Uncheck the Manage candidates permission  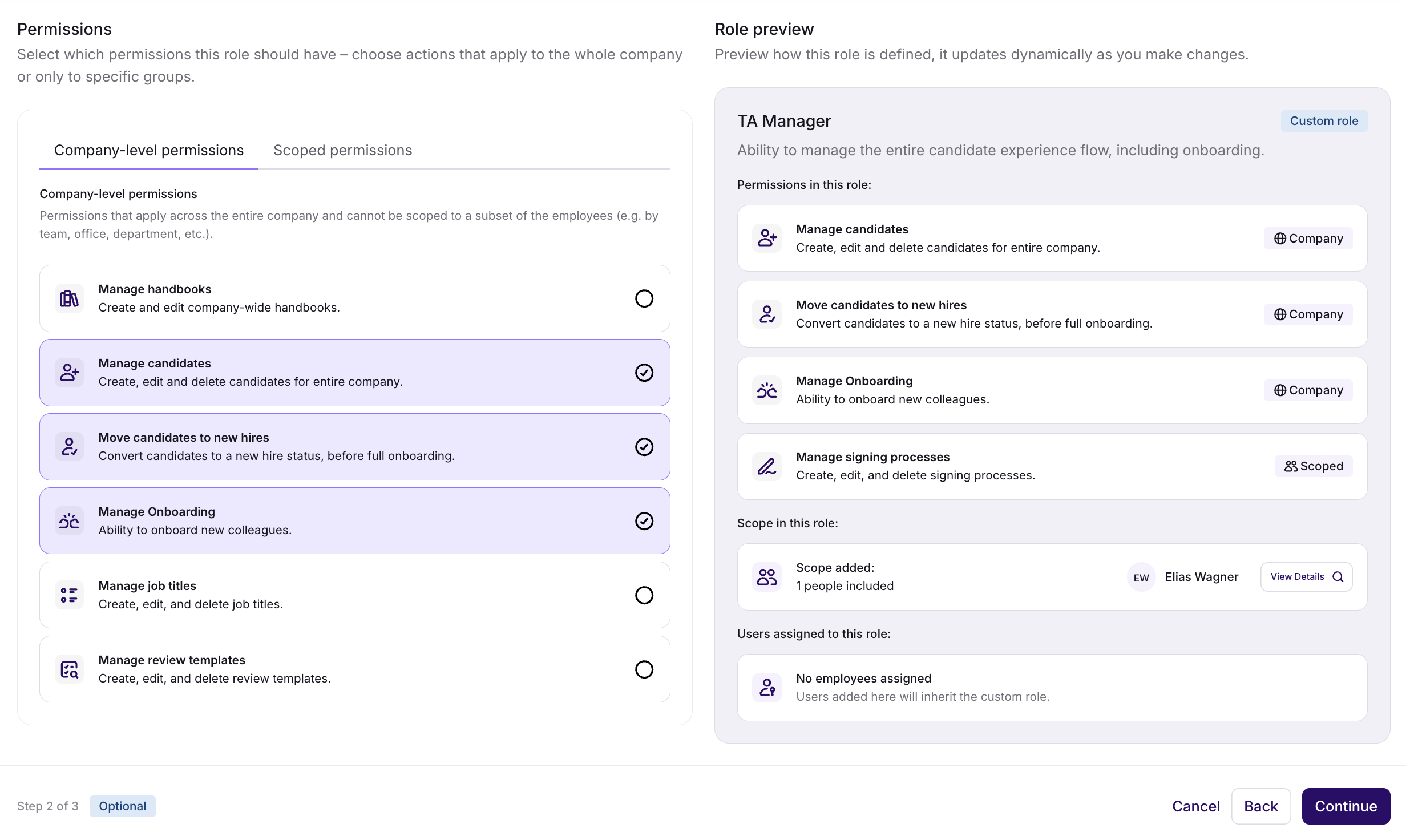pos(644,373)
